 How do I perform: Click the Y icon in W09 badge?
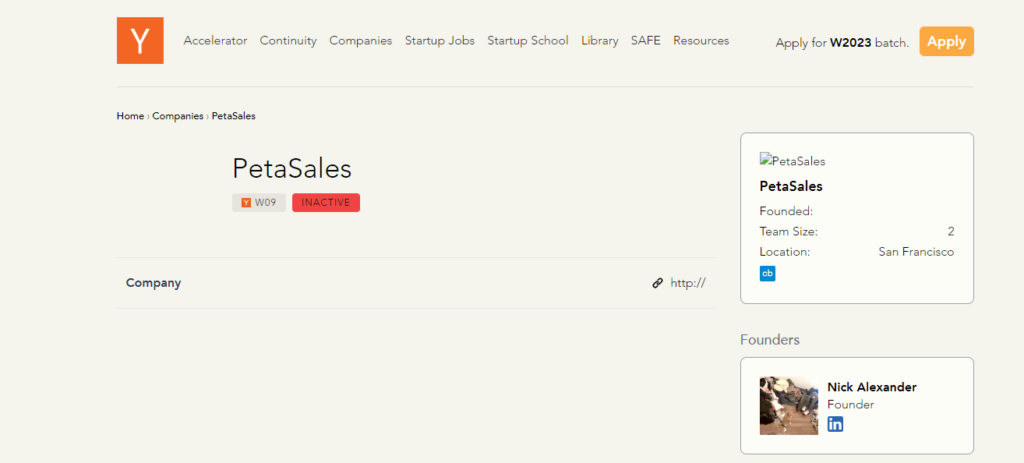[246, 203]
